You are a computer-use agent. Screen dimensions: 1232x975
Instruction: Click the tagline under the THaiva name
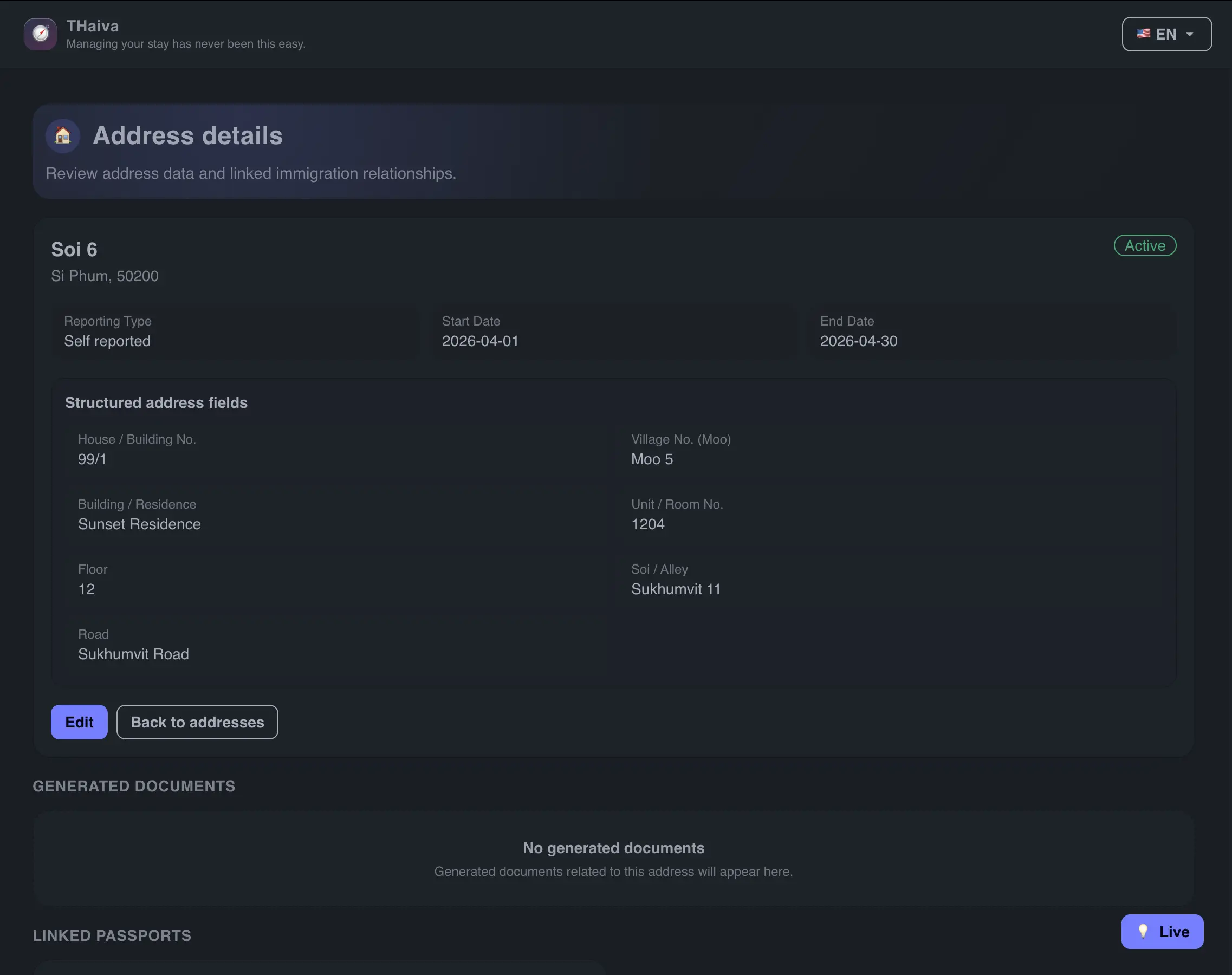186,43
